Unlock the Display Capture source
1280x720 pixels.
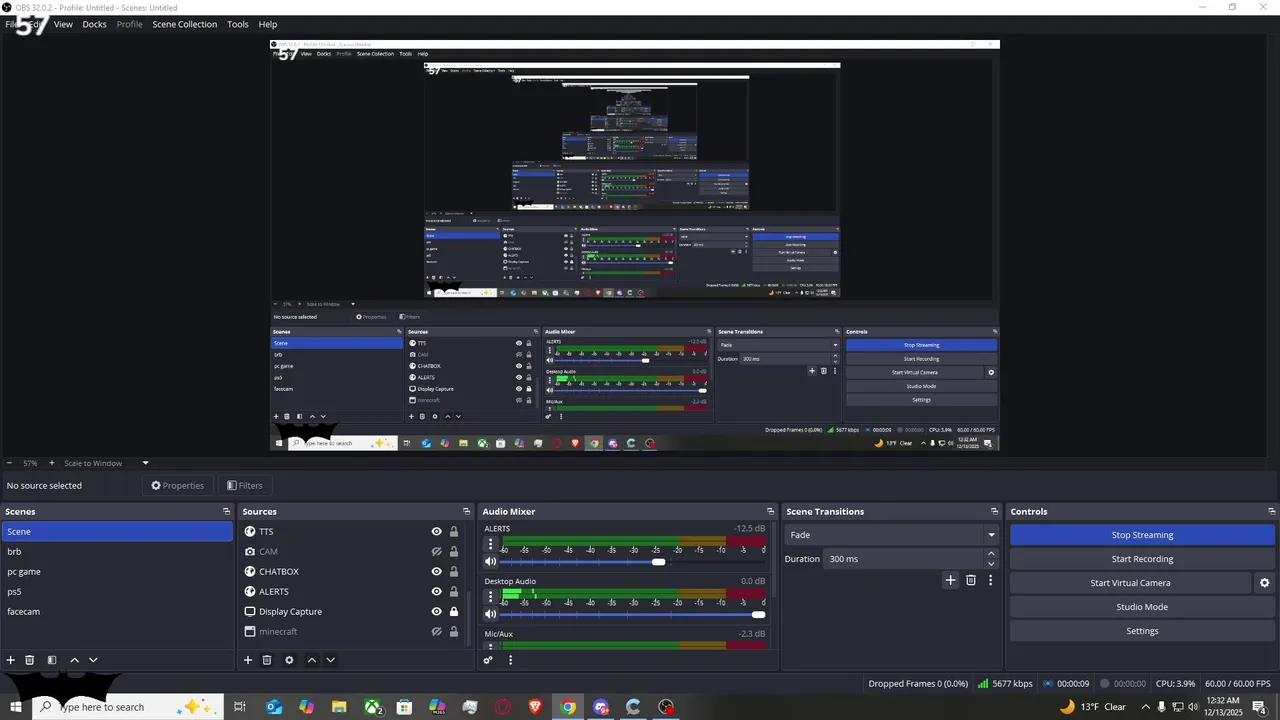[454, 612]
